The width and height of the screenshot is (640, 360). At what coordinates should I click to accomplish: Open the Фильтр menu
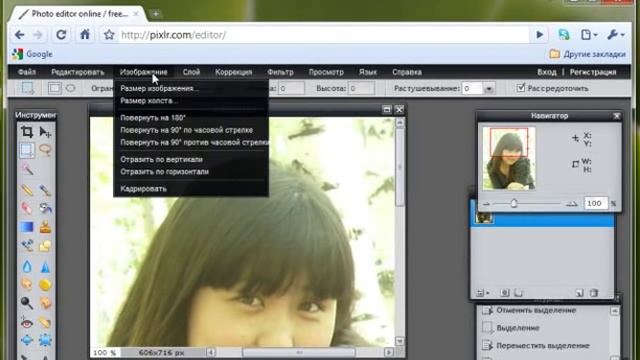(x=280, y=72)
